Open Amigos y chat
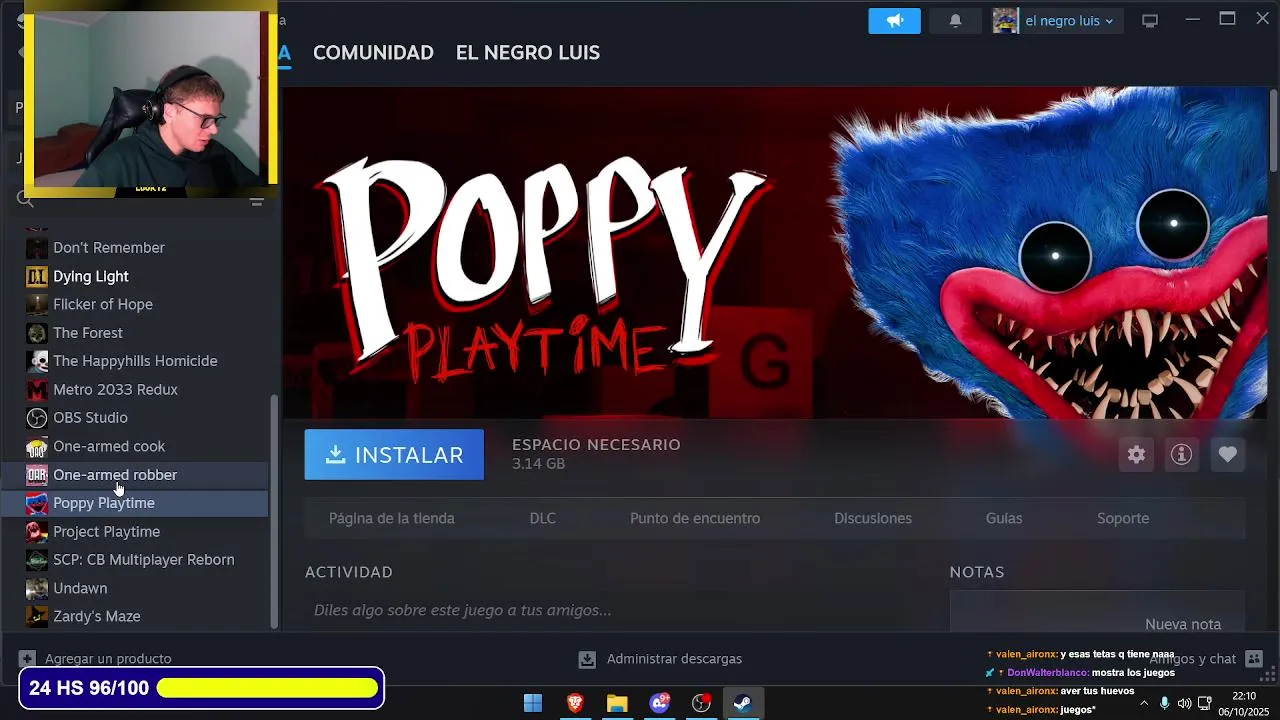Screen dimensions: 1280x720 1205,659
